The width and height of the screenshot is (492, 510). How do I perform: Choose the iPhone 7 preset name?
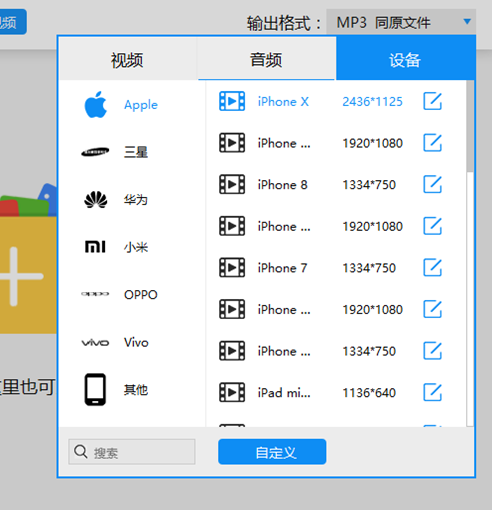tap(282, 268)
